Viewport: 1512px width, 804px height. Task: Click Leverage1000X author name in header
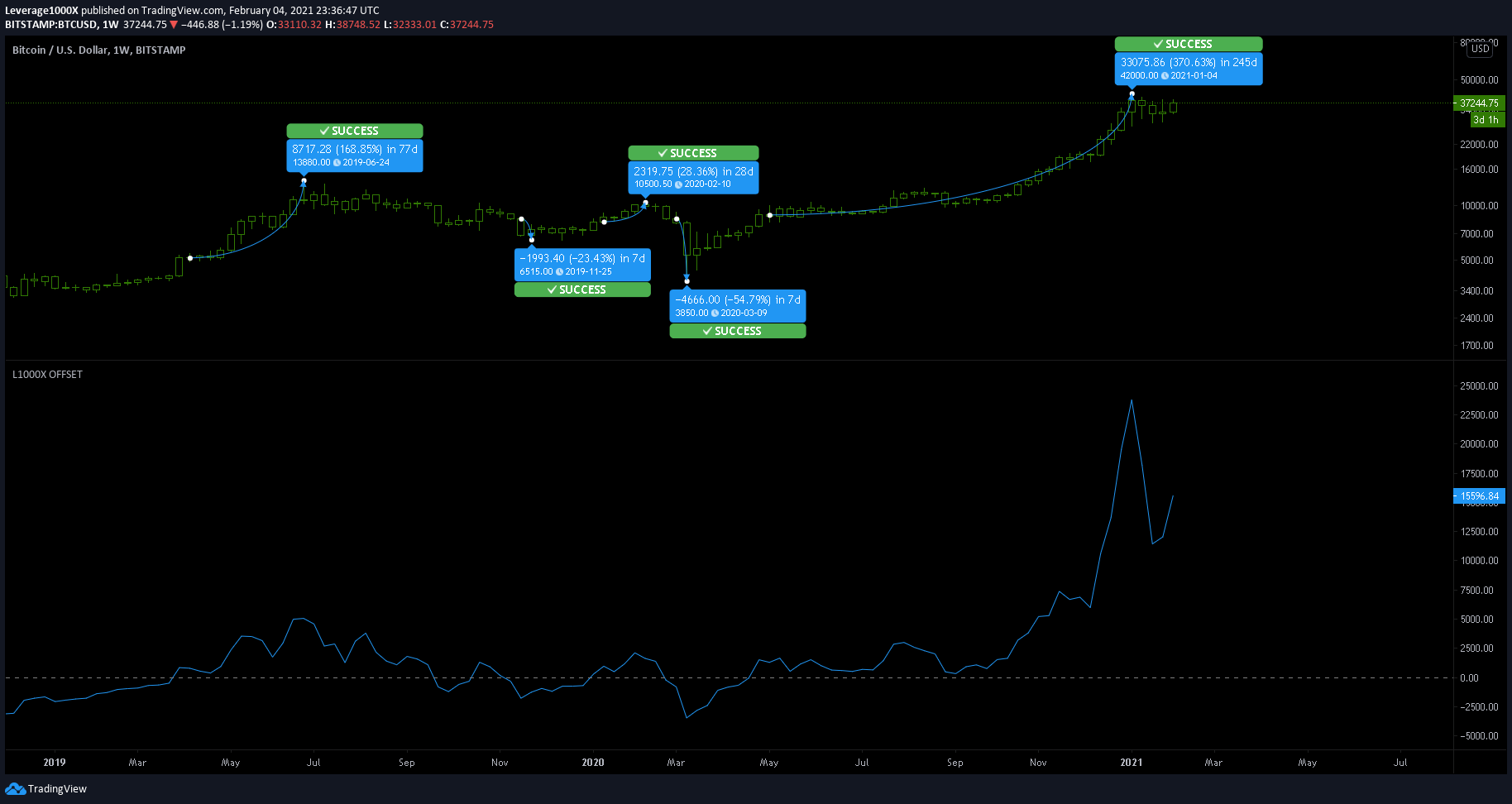[41, 11]
